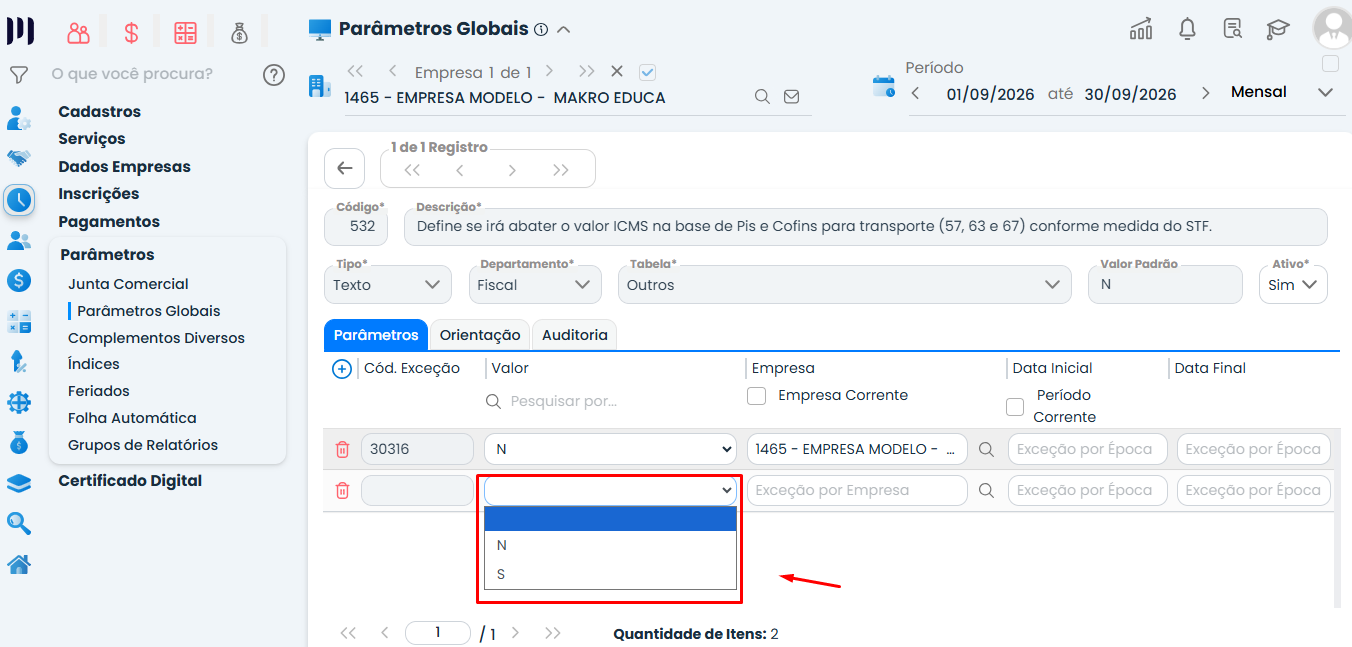Click the info icon next to Parâmetros Globais
This screenshot has height=647, width=1352.
point(541,30)
